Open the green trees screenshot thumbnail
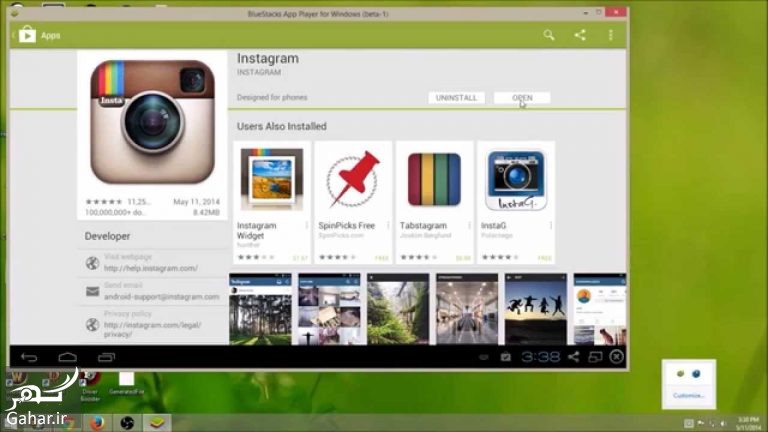This screenshot has height=432, width=768. pos(398,309)
